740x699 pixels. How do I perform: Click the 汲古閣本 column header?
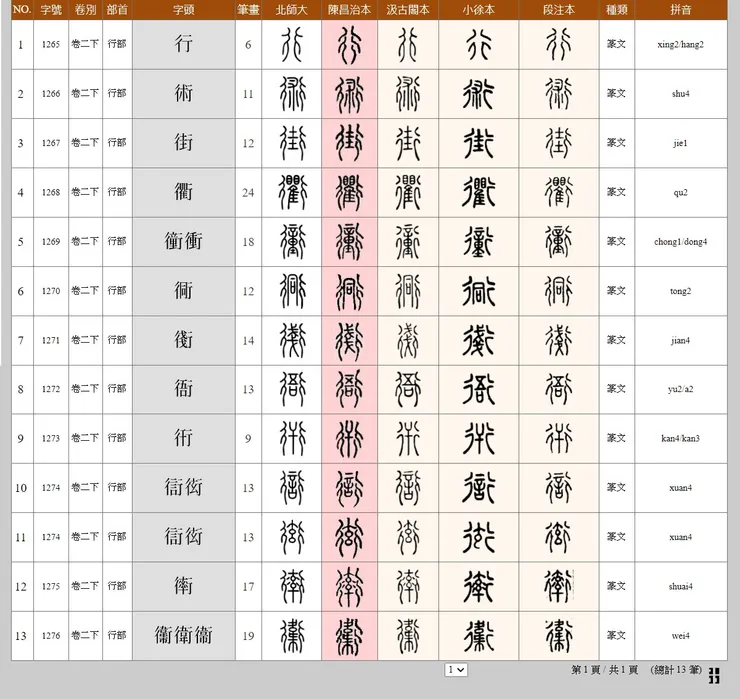coord(408,10)
